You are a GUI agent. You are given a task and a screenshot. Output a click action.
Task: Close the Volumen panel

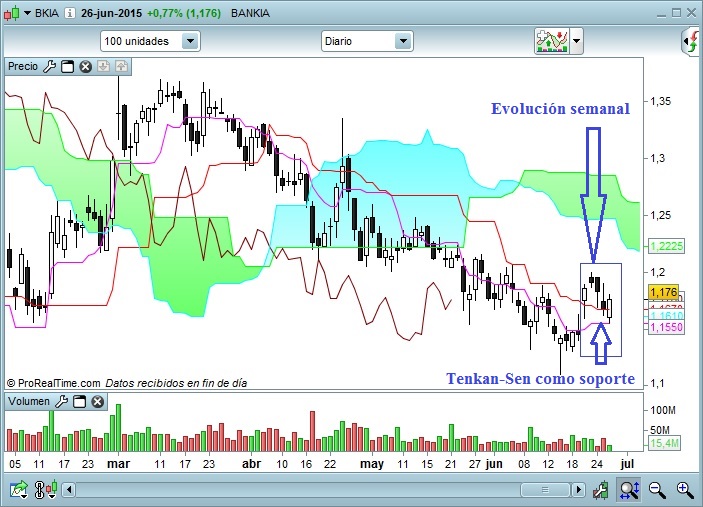click(98, 401)
